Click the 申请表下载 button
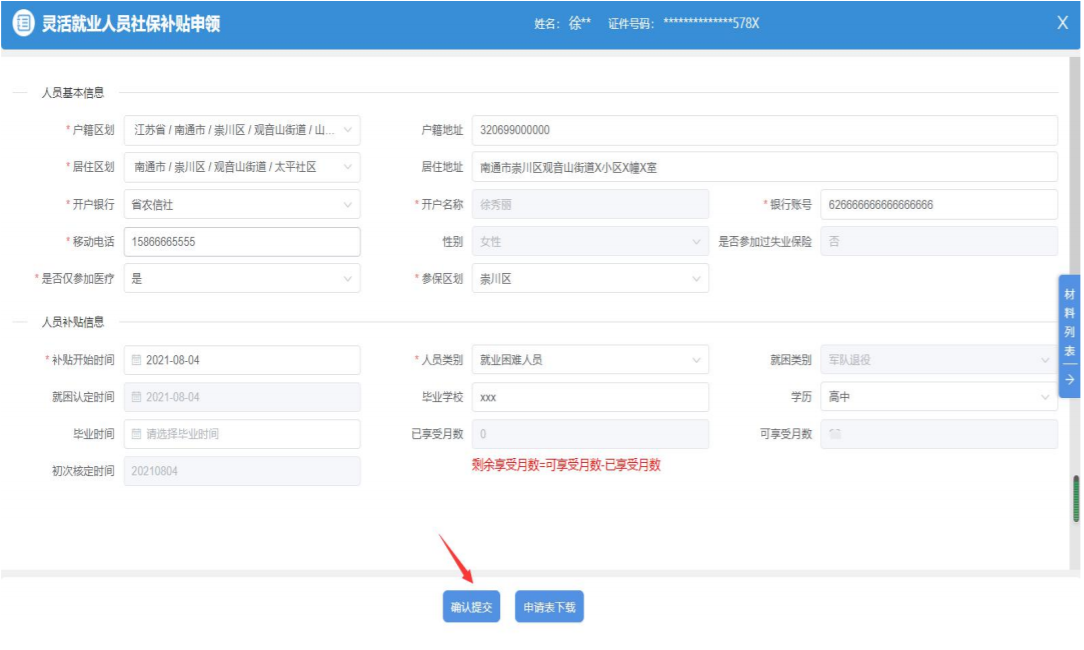Viewport: 1084px width, 650px height. pyautogui.click(x=549, y=607)
